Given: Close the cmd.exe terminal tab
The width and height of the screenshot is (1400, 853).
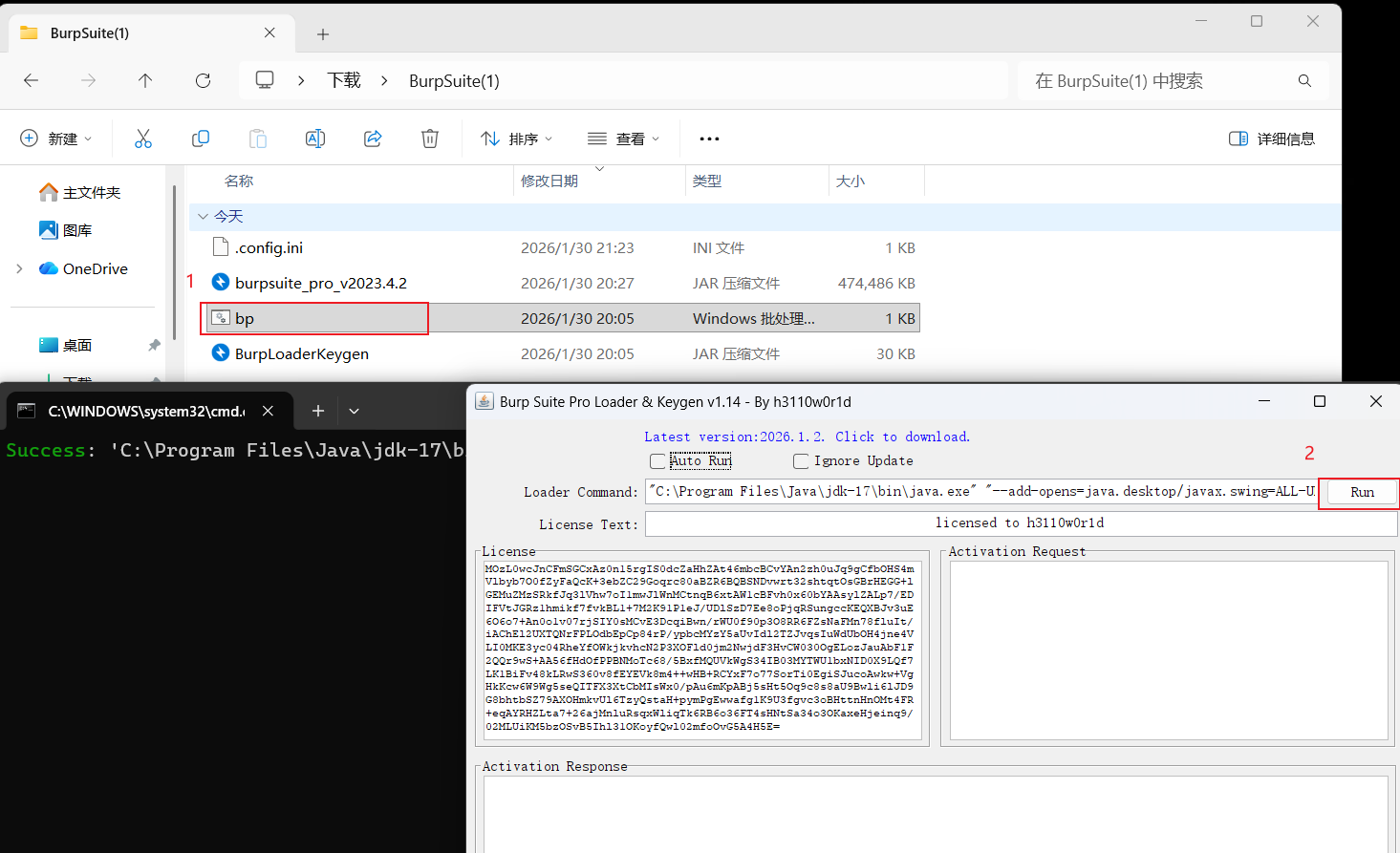Looking at the screenshot, I should 269,411.
